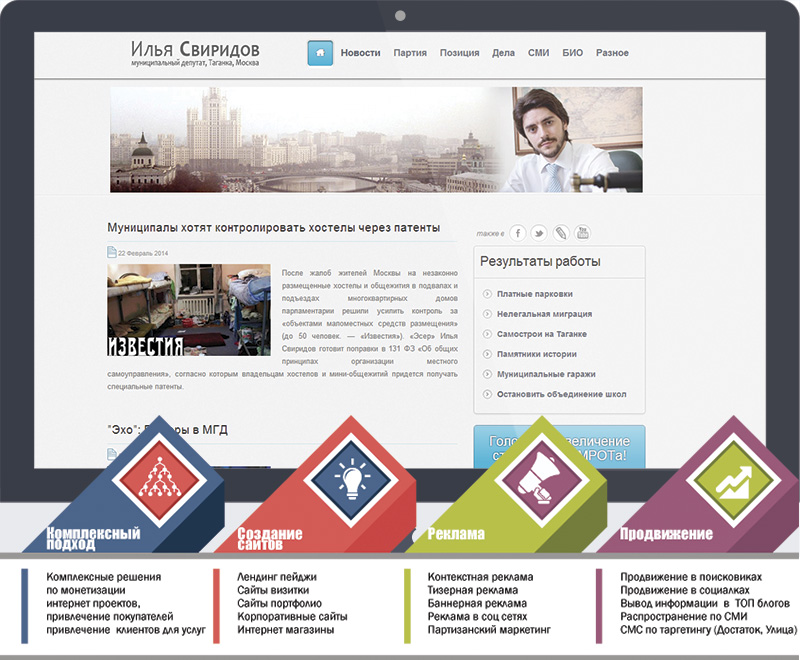Click the light bulb diamond icon
Viewport: 800px width, 660px height.
[x=351, y=480]
